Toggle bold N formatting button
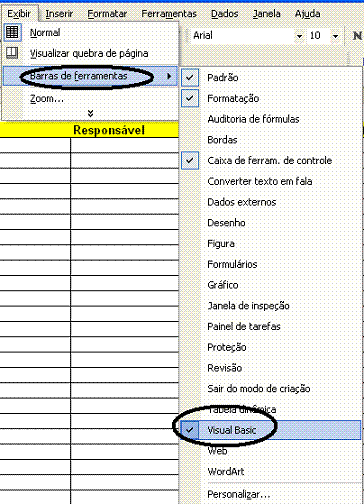The image size is (364, 504). [x=357, y=35]
